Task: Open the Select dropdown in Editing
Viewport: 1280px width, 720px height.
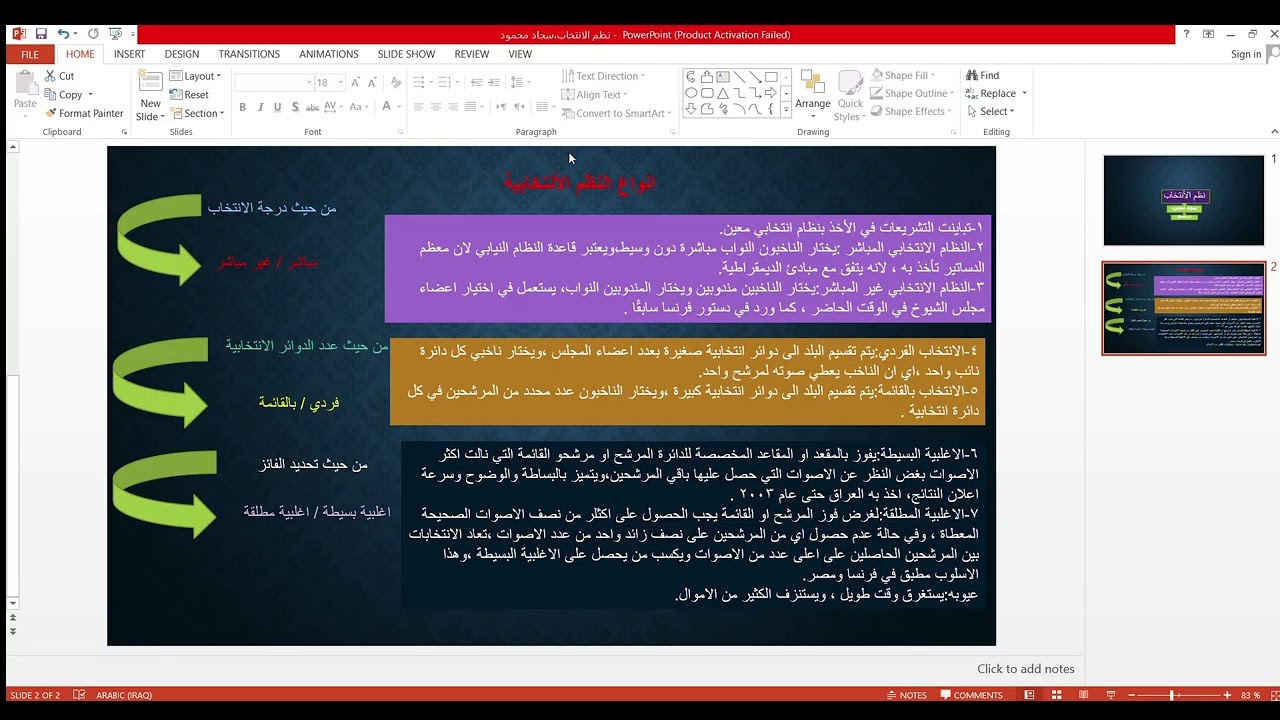Action: 990,111
